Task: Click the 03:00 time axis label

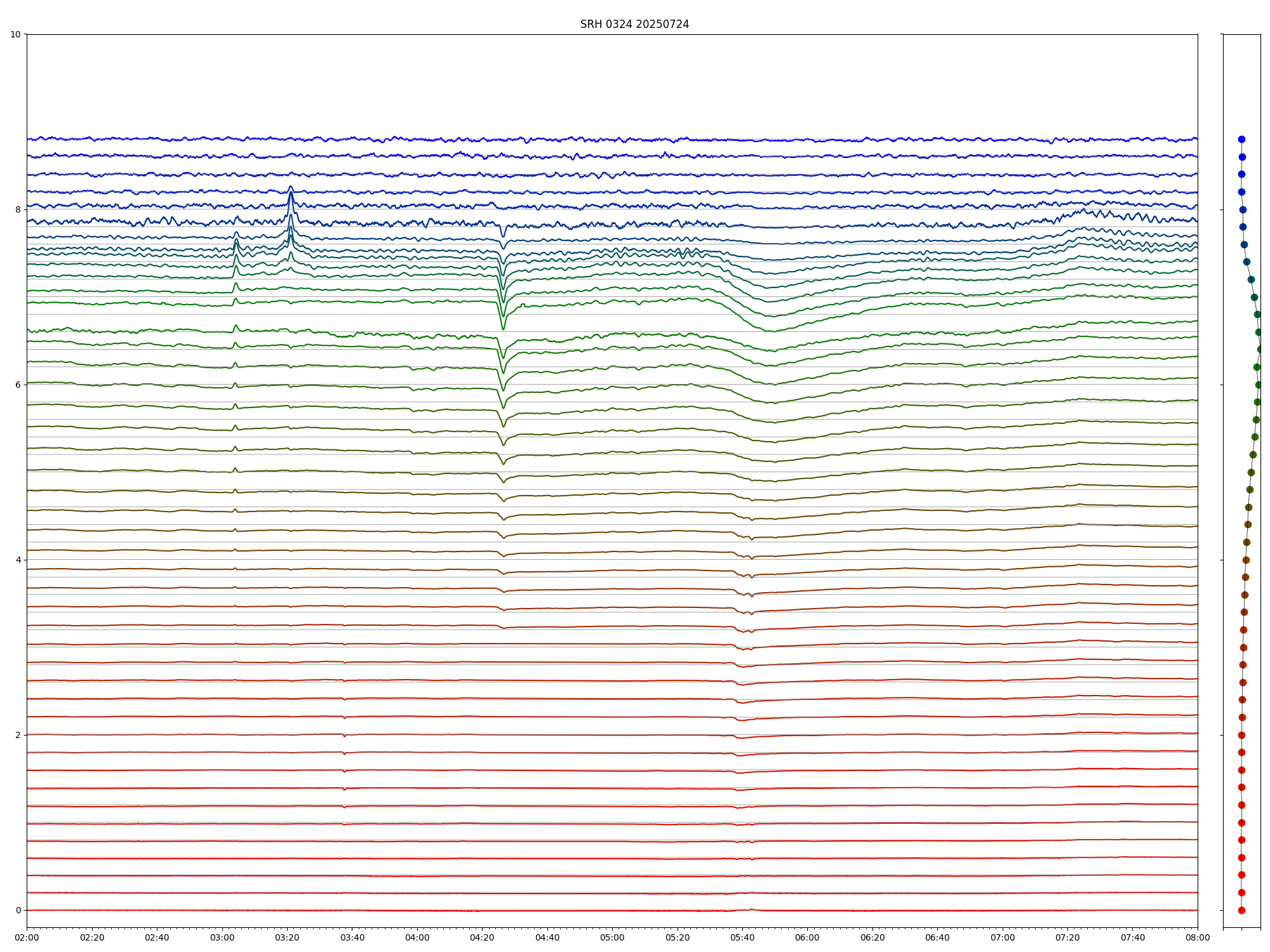Action: [222, 937]
